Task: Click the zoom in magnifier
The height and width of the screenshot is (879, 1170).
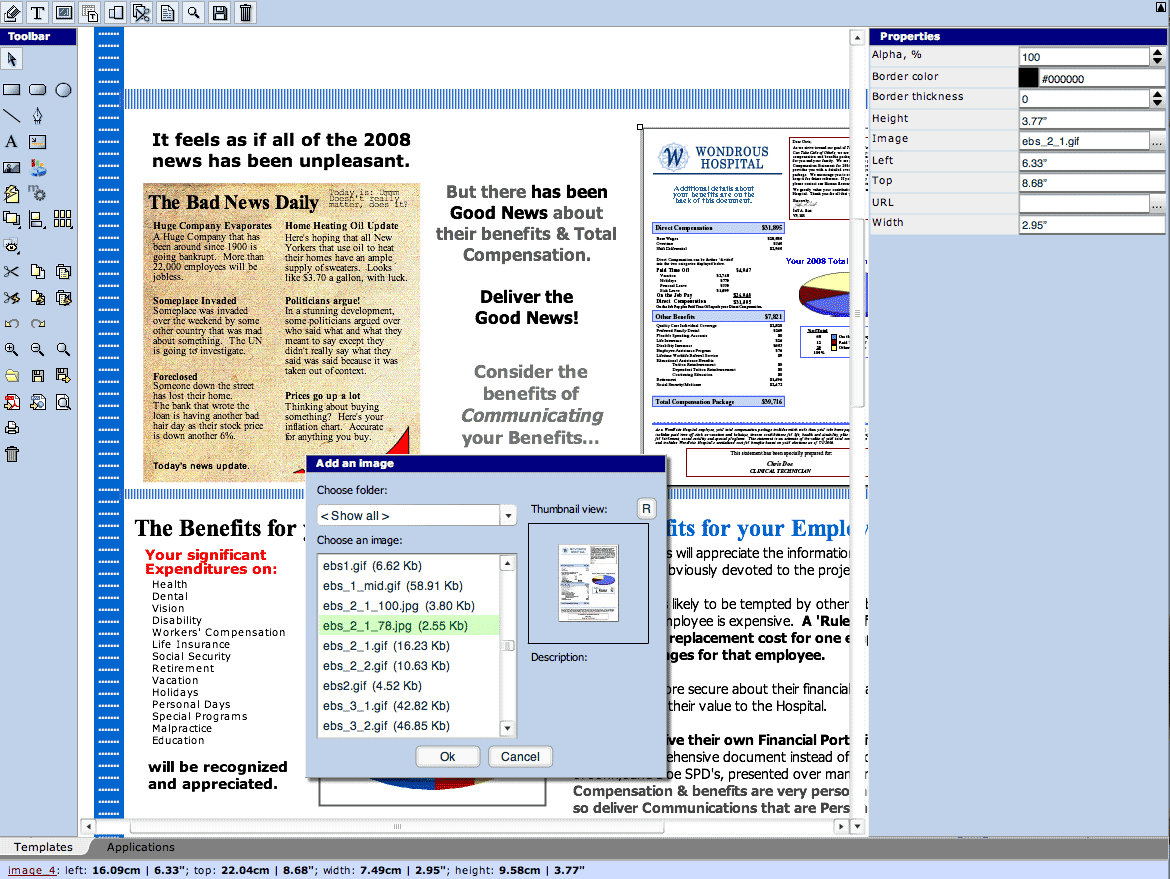Action: click(x=11, y=349)
